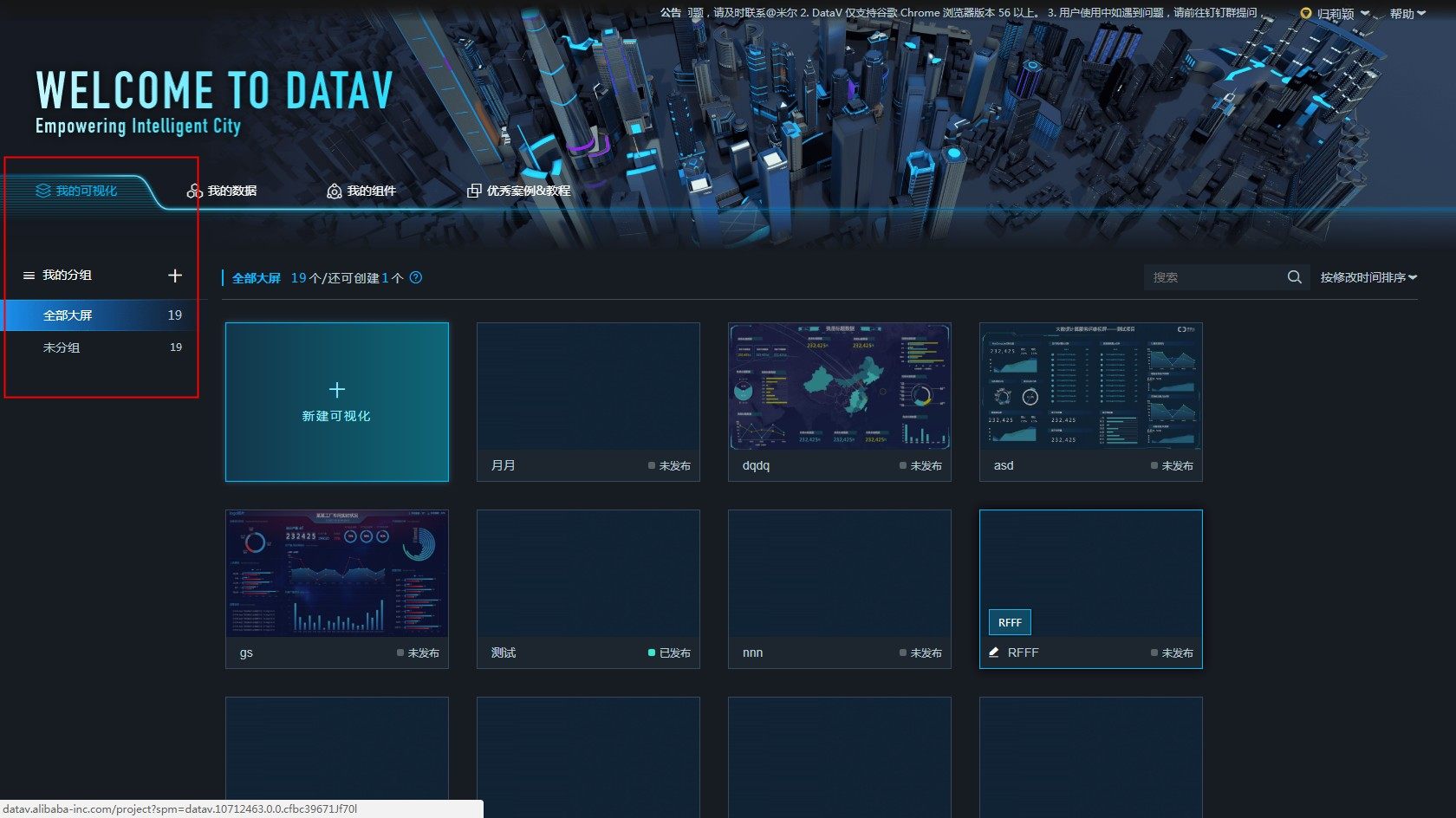
Task: Click the 未发布 status dot on asd
Action: click(1154, 465)
